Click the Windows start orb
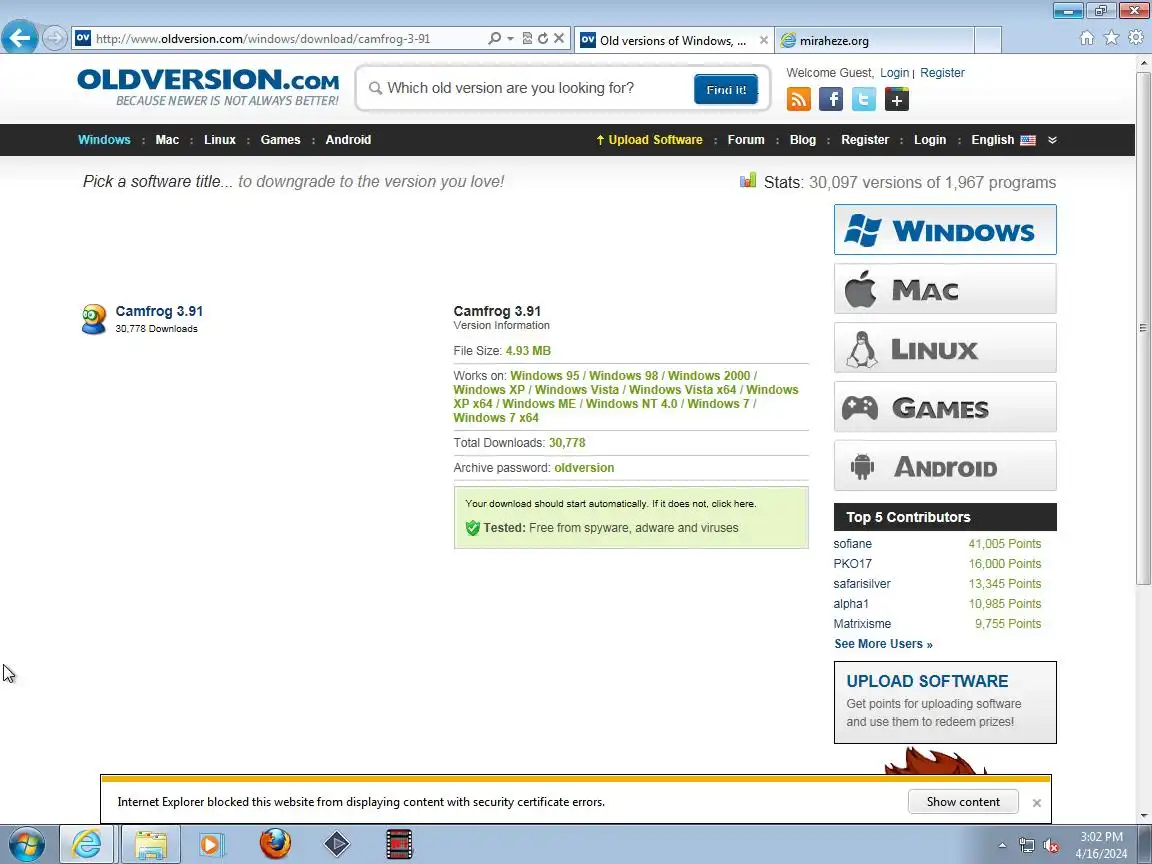Screen dimensions: 1152x864 pyautogui.click(x=26, y=844)
